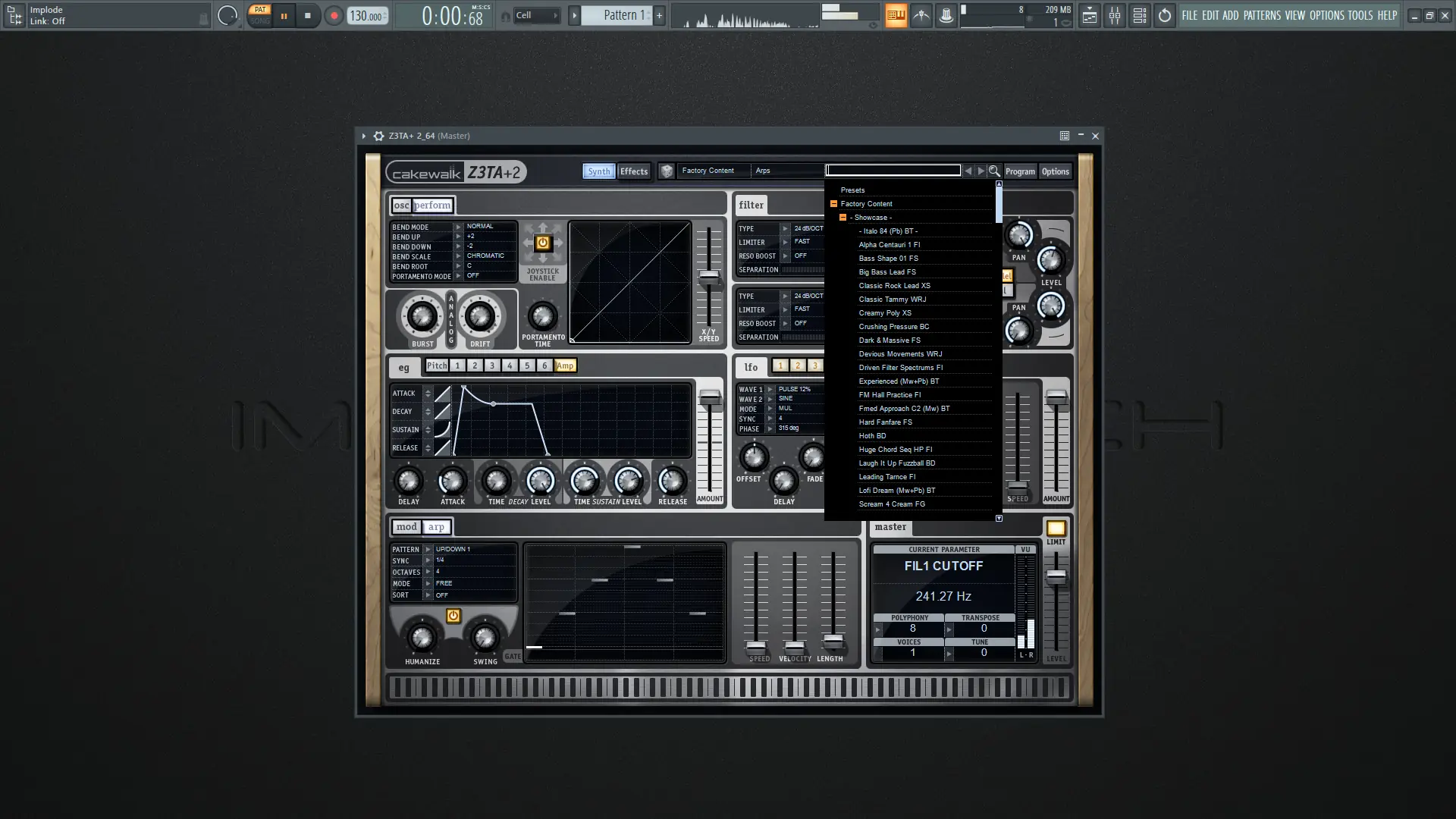Click the preset search magnifier icon

pyautogui.click(x=994, y=171)
